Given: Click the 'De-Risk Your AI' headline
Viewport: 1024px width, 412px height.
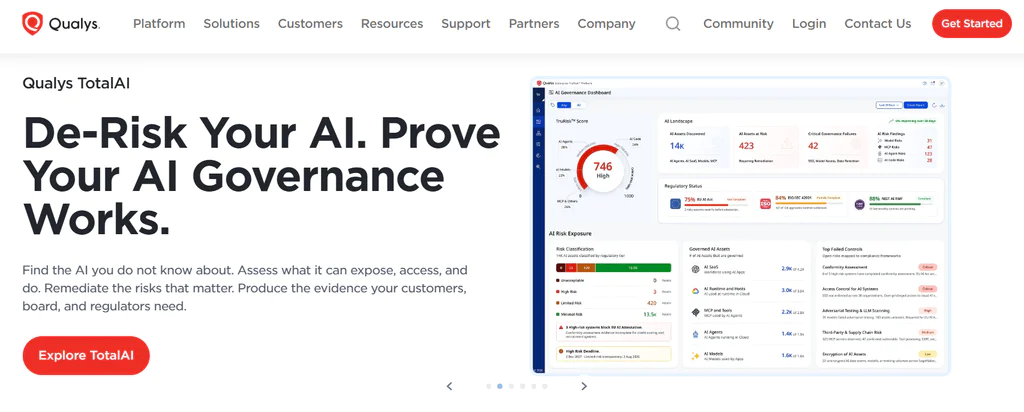Looking at the screenshot, I should pos(261,176).
